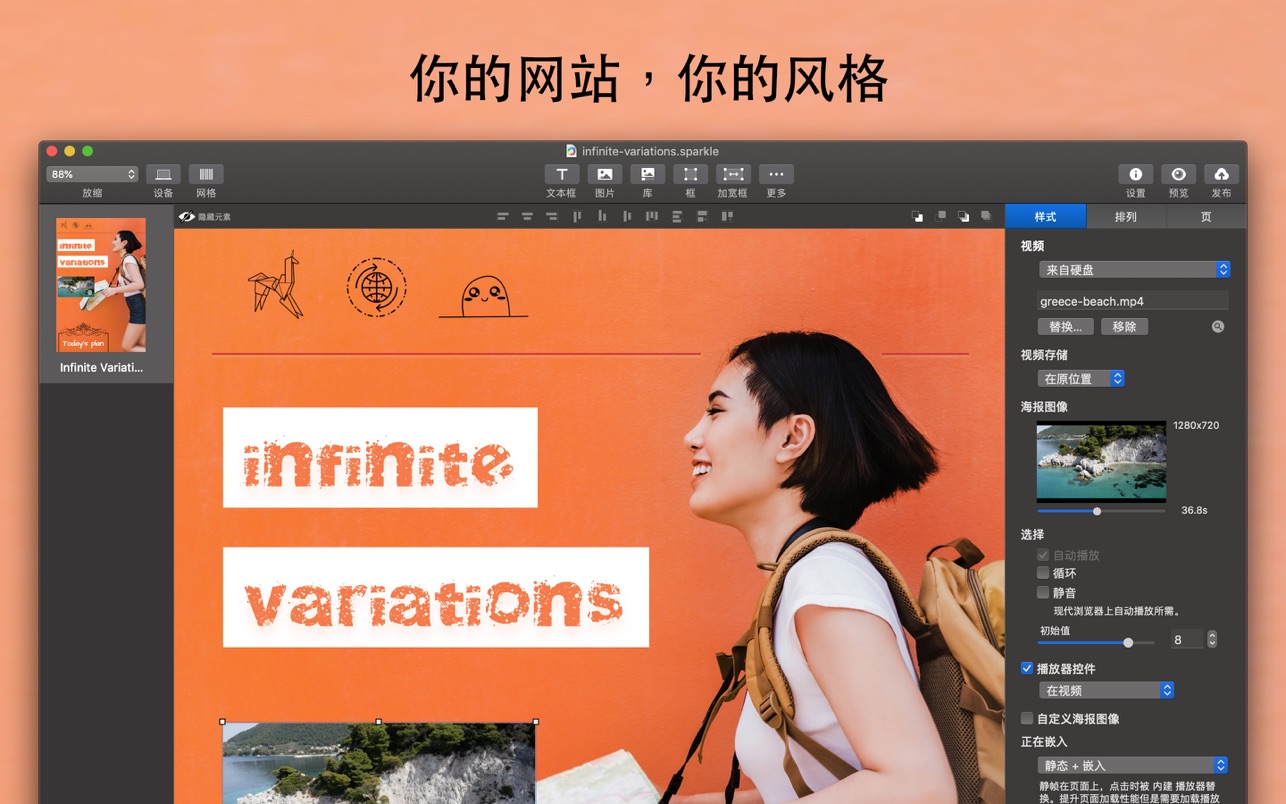
Task: Click the 初始值 slider
Action: pos(1097,642)
